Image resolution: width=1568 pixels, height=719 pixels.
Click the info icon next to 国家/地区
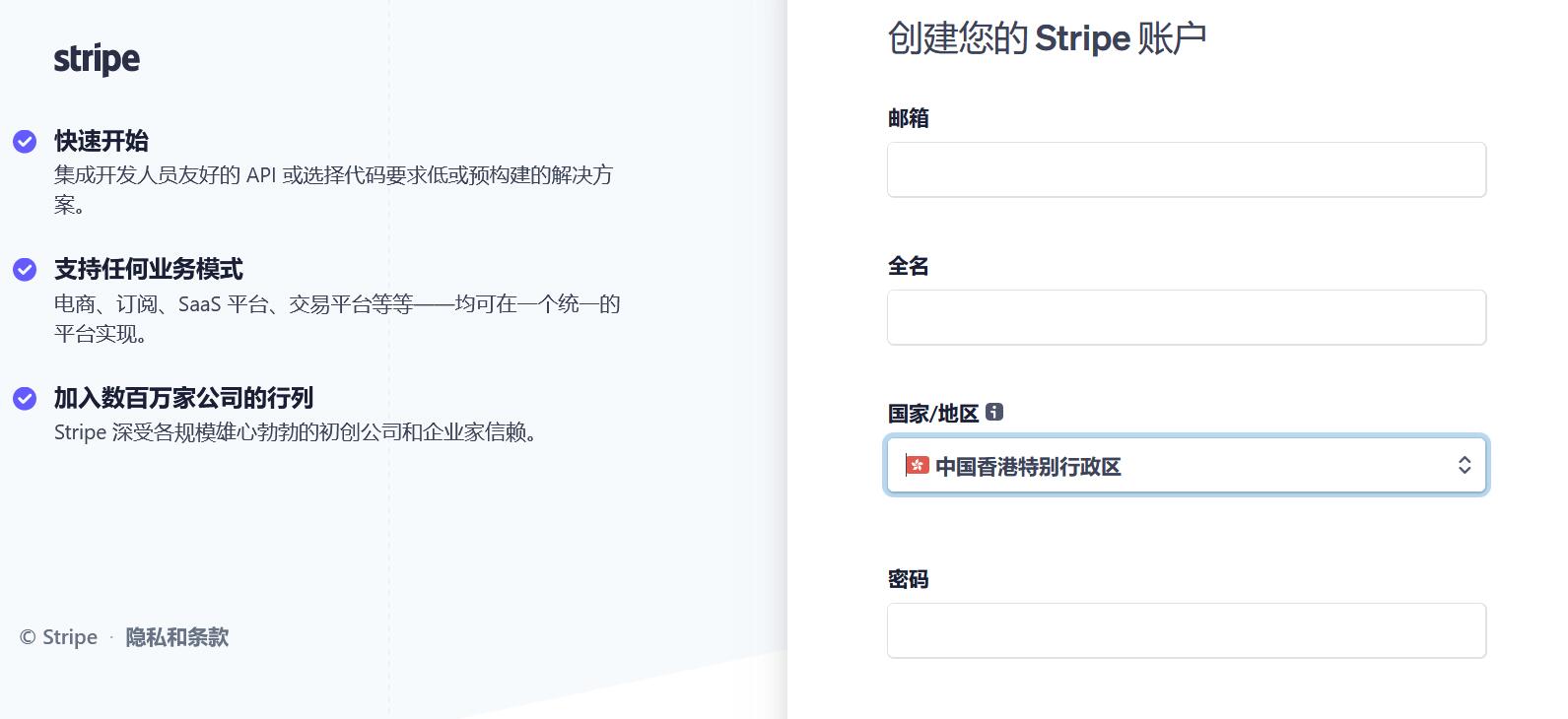994,413
